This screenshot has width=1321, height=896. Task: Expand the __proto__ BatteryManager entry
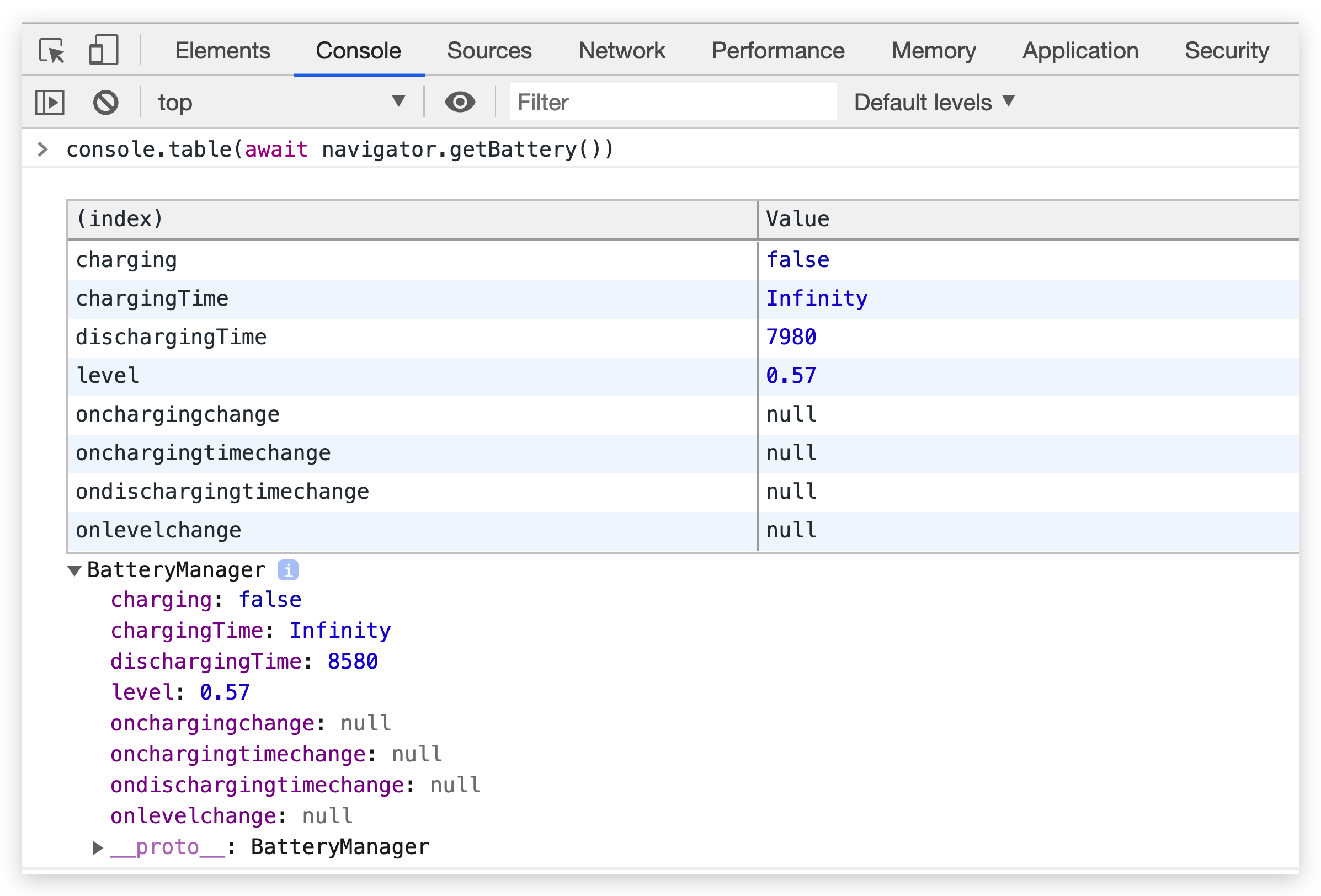97,847
